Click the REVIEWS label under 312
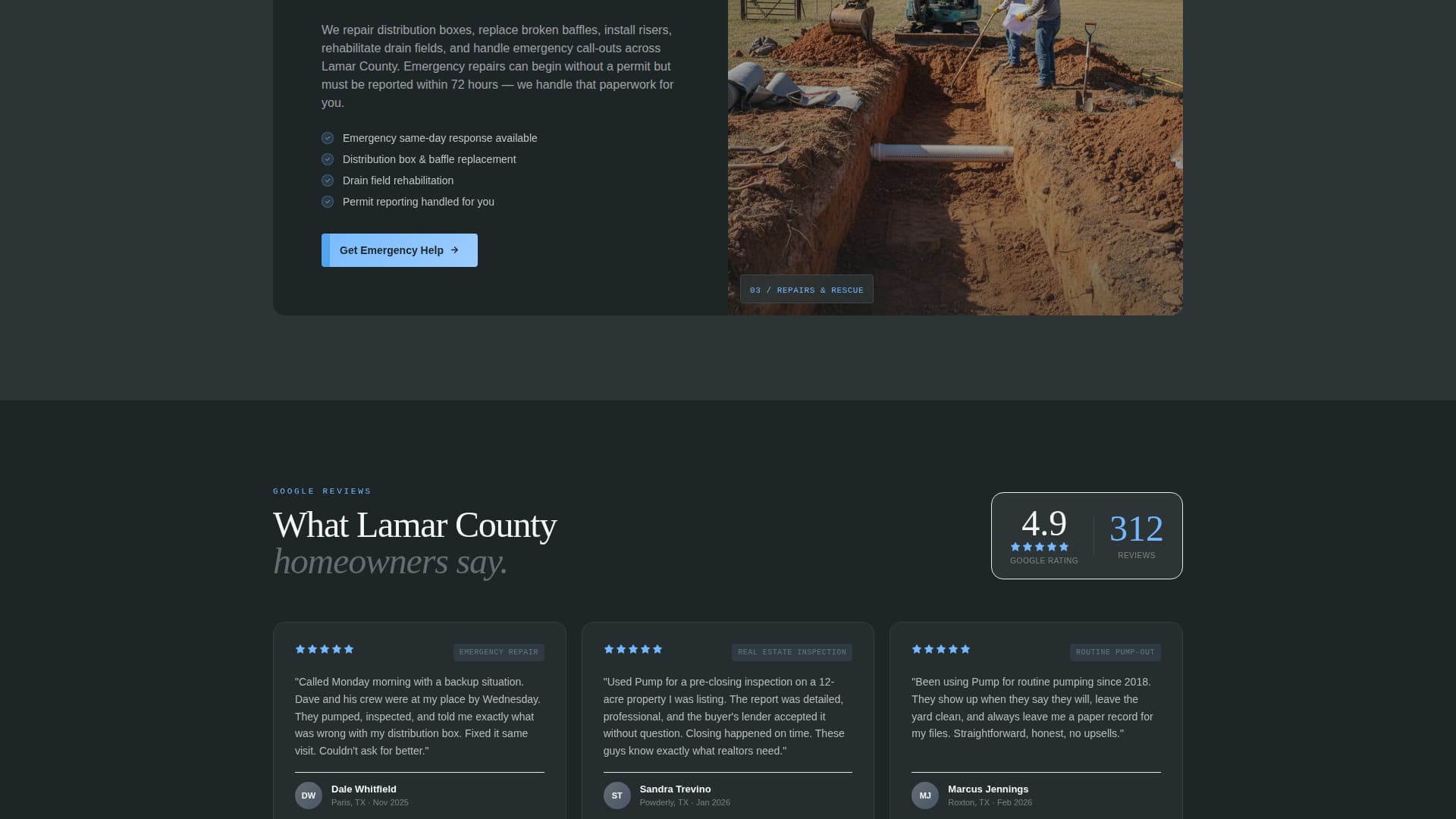Screen dimensions: 1456x819 point(1137,556)
